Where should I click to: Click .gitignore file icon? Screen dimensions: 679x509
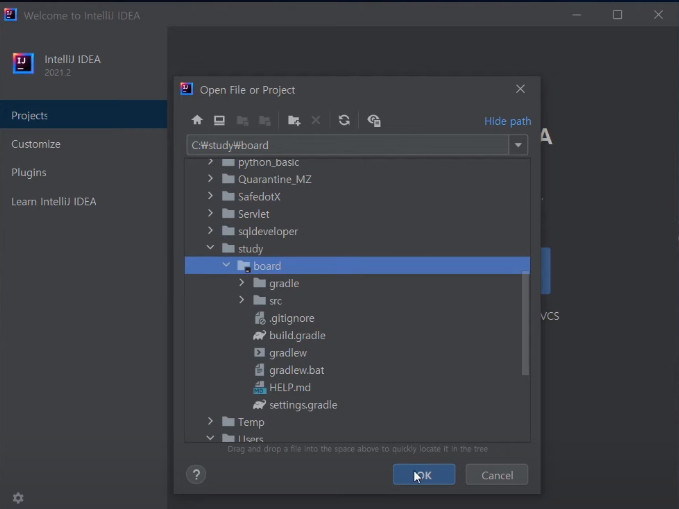tap(259, 318)
